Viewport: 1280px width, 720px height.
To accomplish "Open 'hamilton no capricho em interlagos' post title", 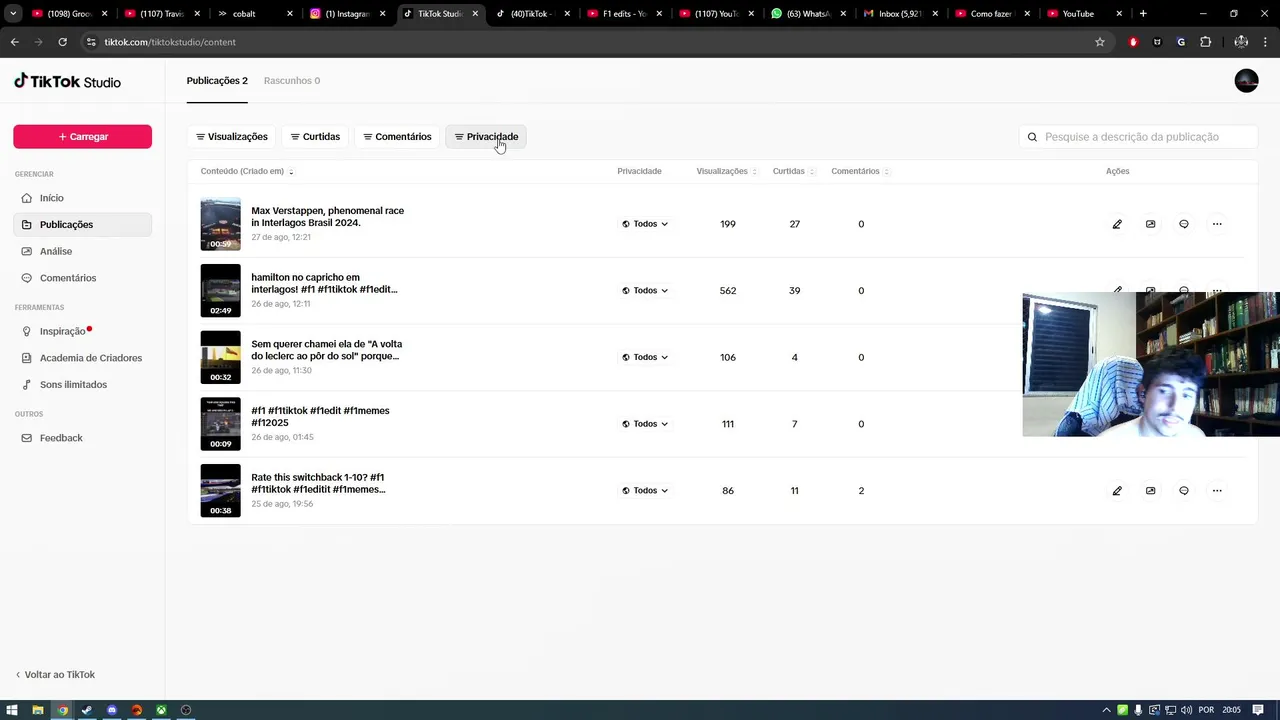I will pos(324,284).
